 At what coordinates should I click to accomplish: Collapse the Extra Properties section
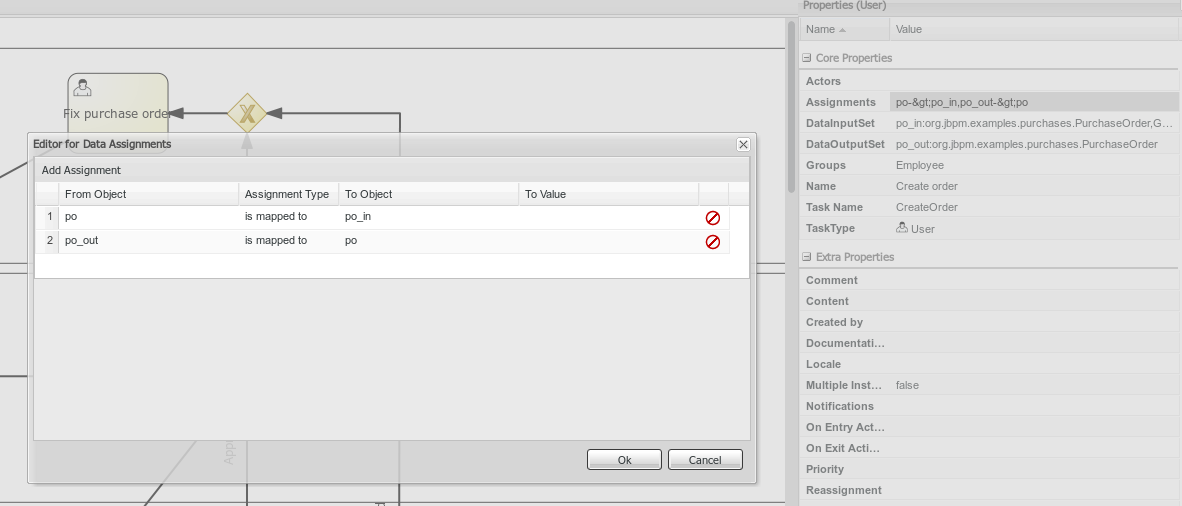coord(807,257)
